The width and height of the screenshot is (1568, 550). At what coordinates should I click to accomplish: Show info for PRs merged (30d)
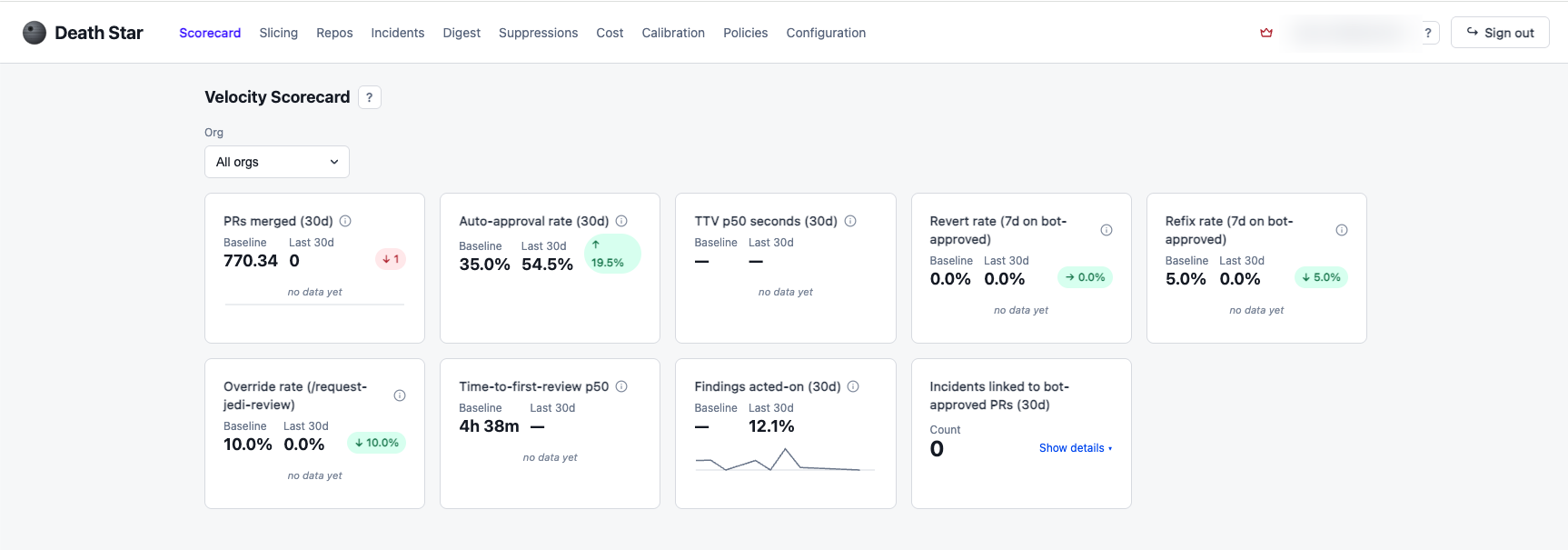(x=345, y=221)
